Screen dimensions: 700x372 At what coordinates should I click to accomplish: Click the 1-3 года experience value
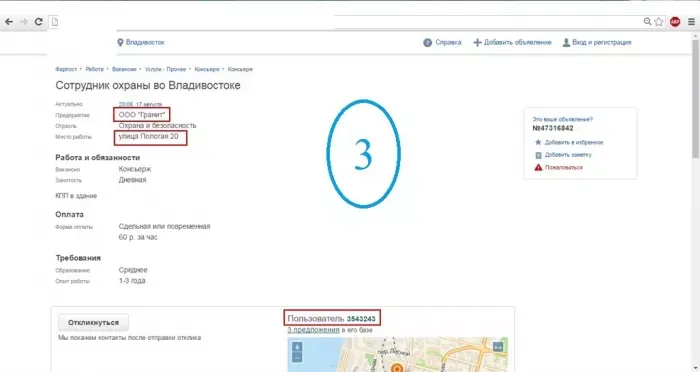(x=132, y=281)
